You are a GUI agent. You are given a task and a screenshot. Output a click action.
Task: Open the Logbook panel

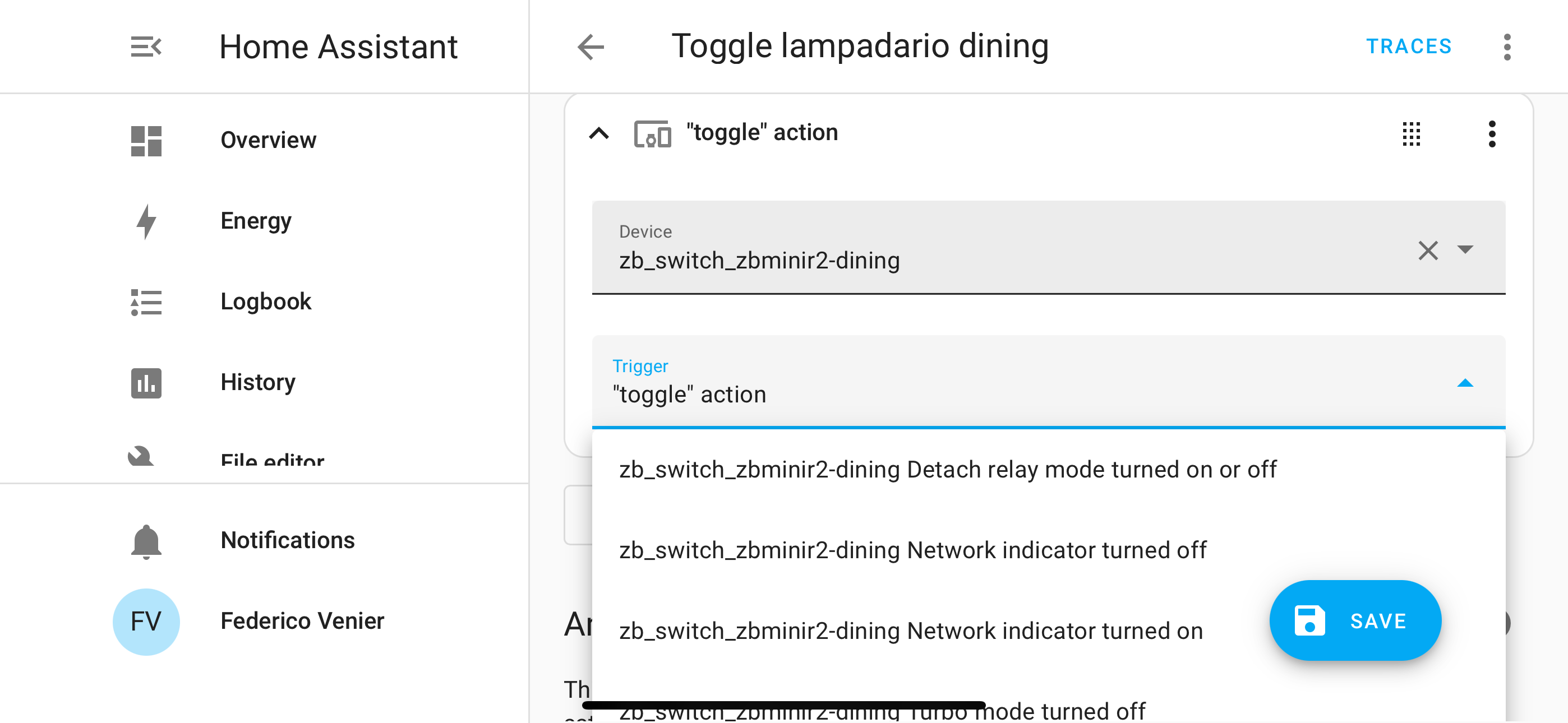(265, 302)
